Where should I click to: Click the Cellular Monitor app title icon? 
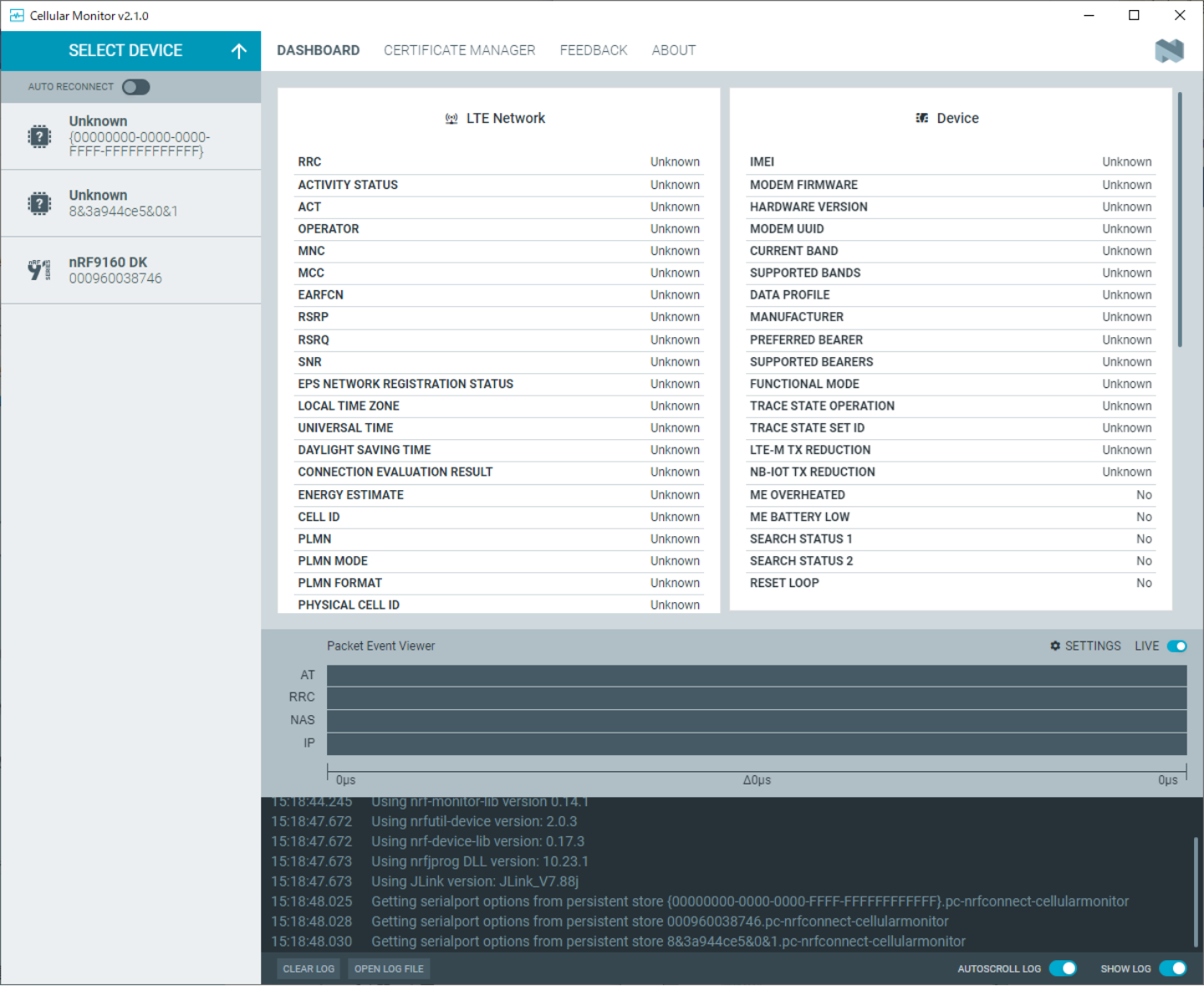[x=16, y=16]
